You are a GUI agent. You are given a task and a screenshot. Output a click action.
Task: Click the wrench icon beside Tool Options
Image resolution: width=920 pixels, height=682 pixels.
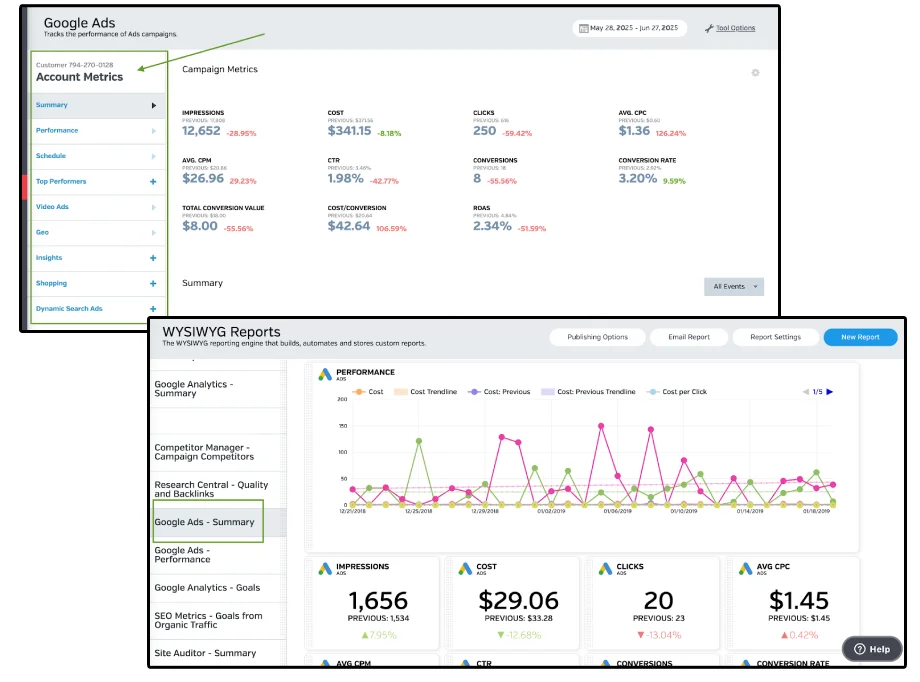pos(709,28)
